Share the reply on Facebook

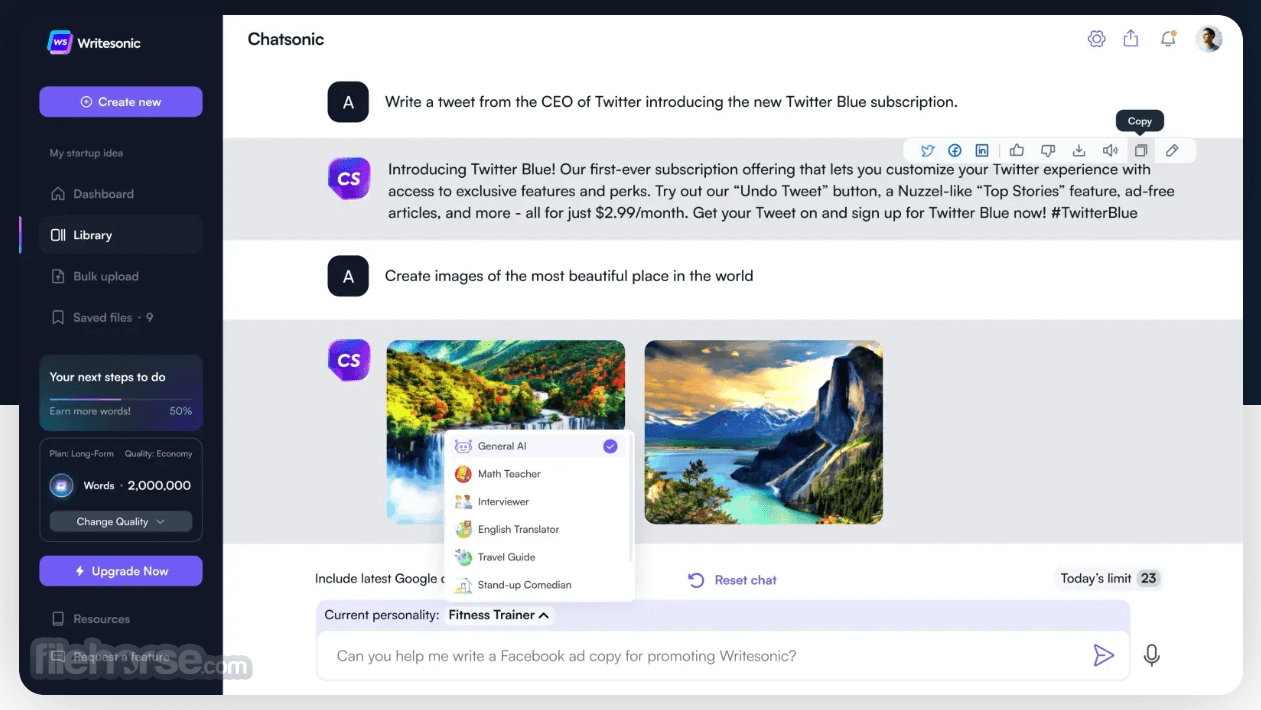point(955,151)
